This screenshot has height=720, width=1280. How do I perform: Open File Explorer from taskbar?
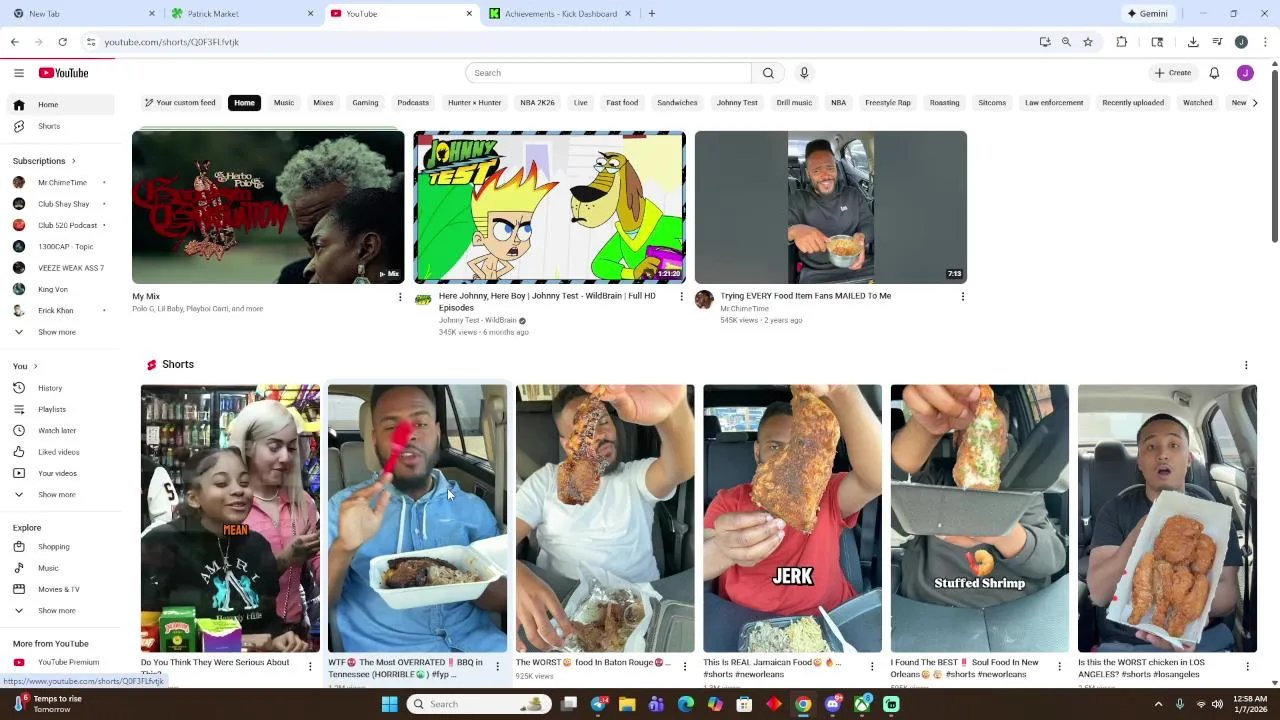tap(627, 704)
